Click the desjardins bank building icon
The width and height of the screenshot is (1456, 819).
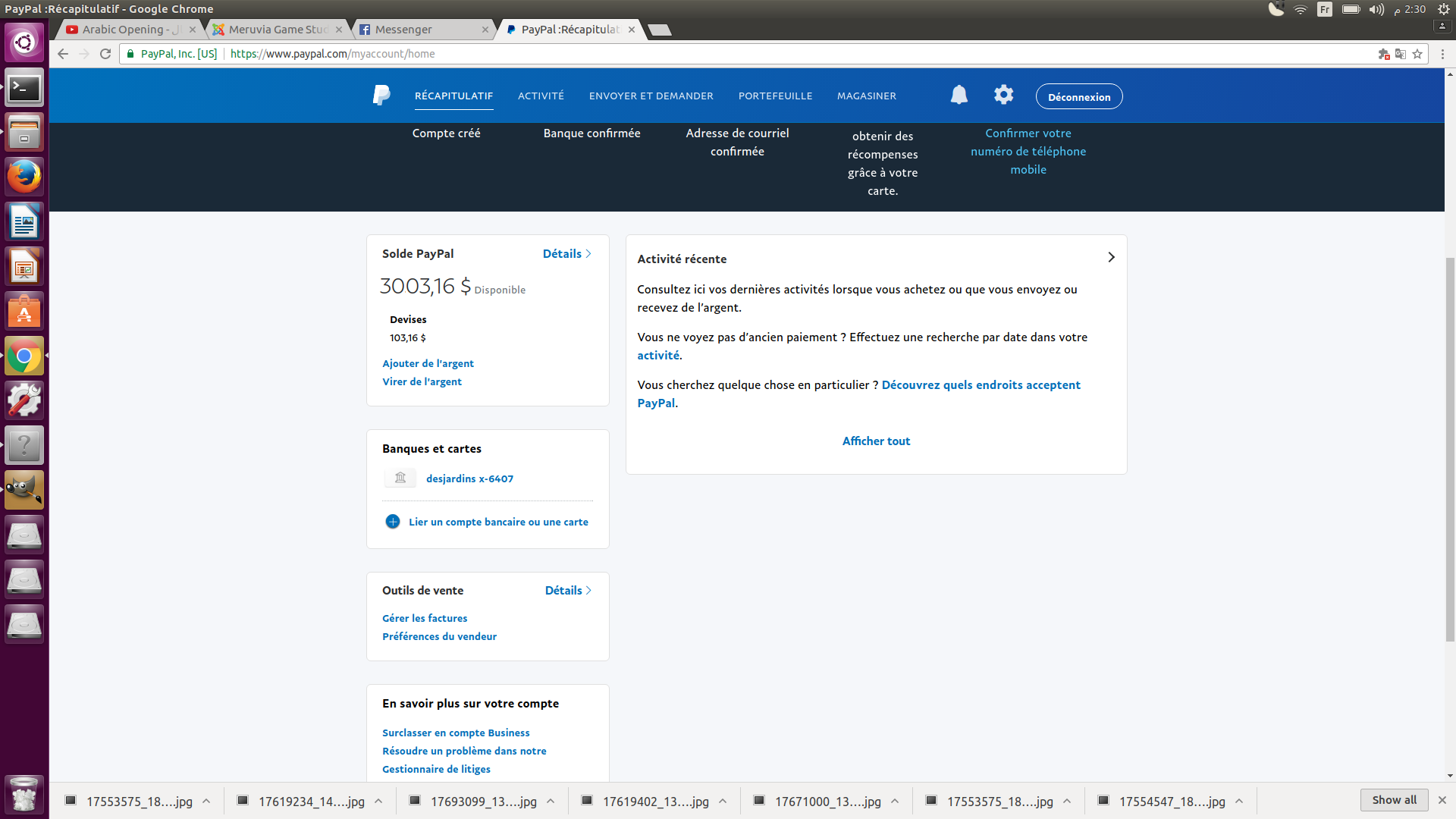[x=400, y=478]
